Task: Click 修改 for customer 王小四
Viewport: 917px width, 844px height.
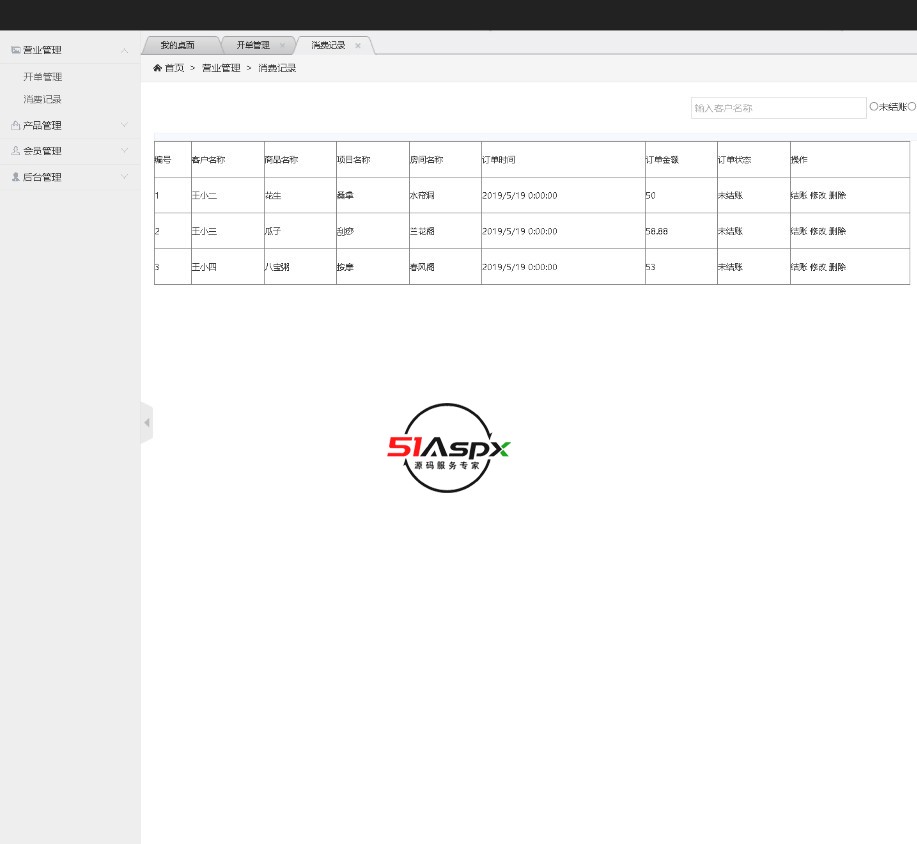Action: coord(818,267)
